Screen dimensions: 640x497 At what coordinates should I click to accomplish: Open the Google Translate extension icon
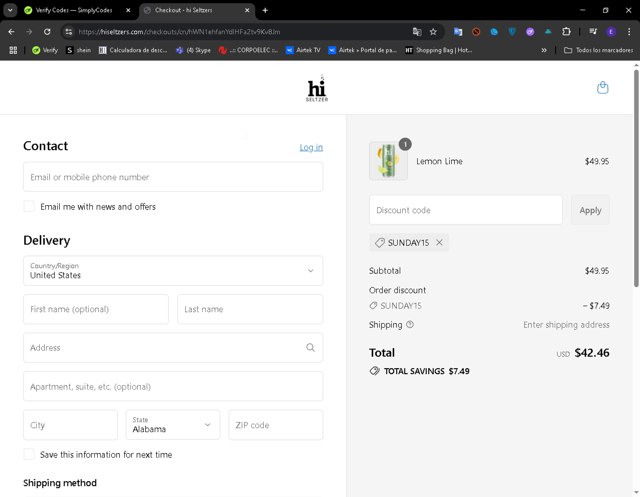point(458,32)
